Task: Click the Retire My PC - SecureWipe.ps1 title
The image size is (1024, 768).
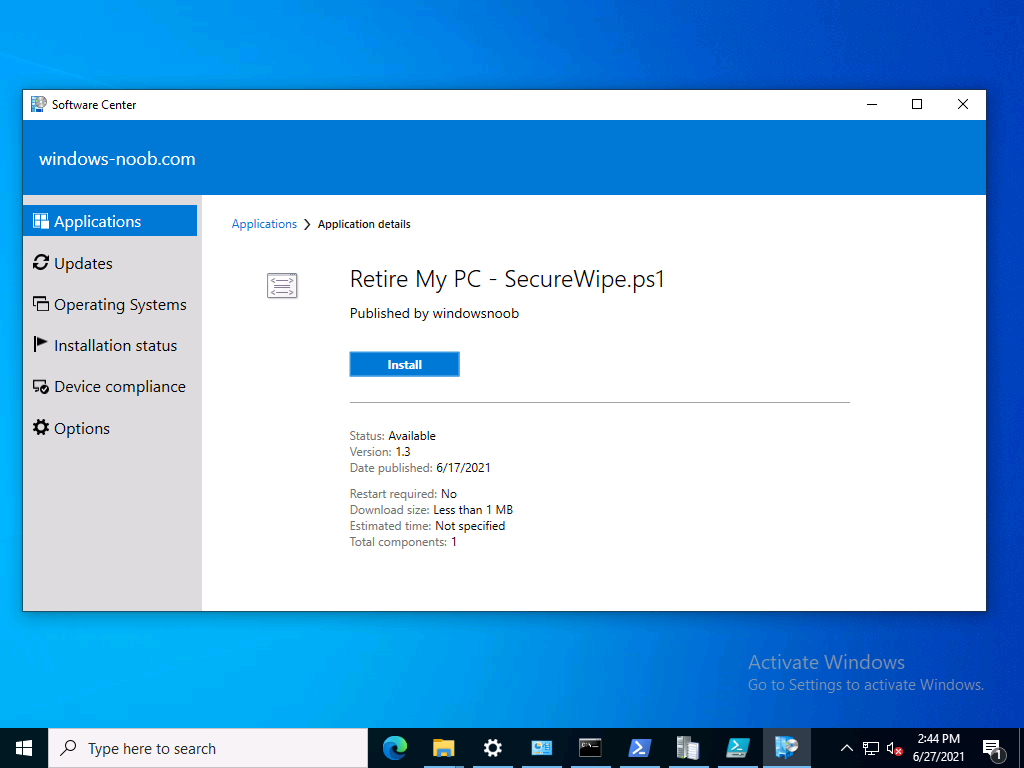Action: [x=507, y=279]
